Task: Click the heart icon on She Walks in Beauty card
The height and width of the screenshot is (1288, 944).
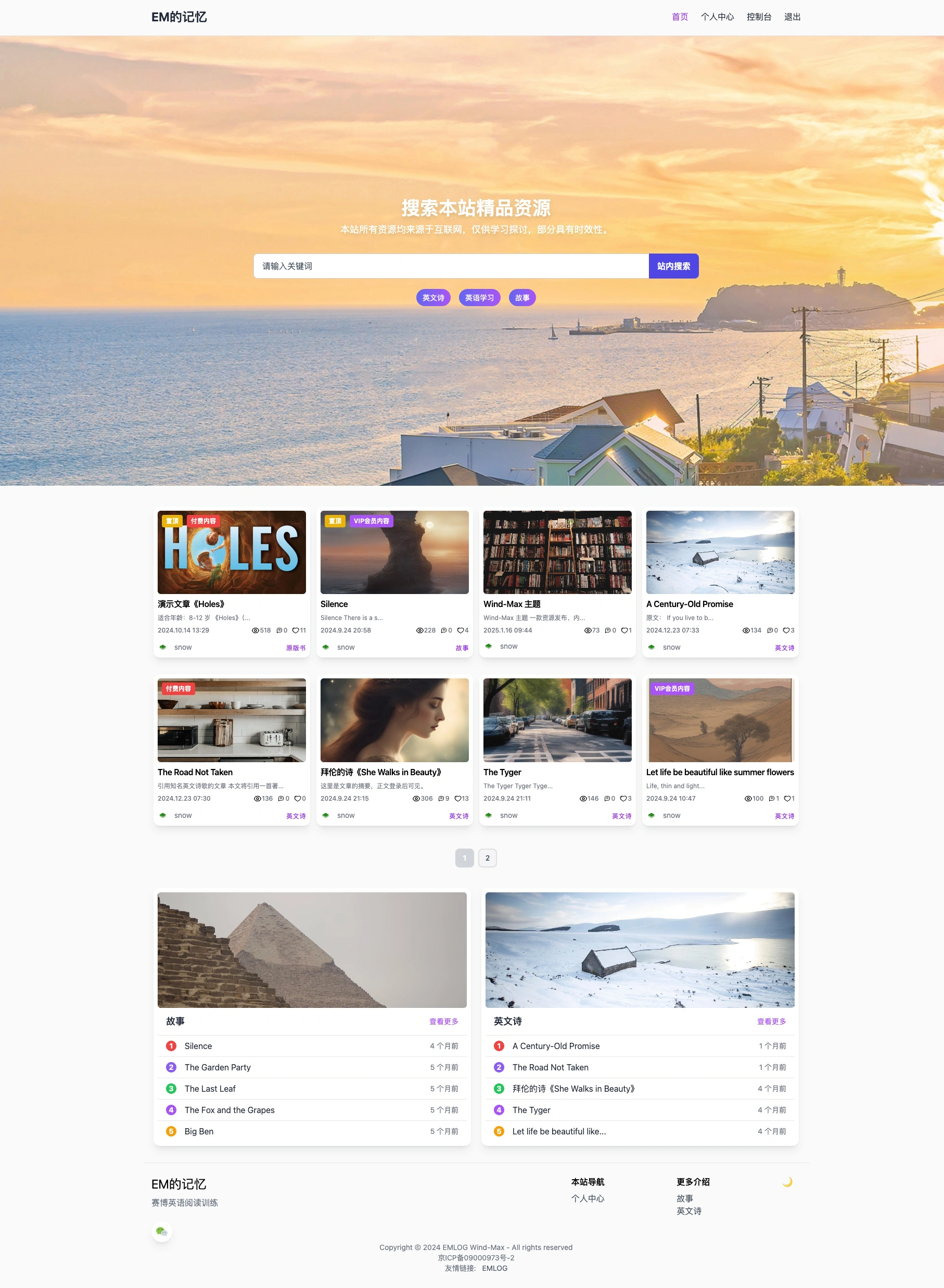Action: pos(458,799)
